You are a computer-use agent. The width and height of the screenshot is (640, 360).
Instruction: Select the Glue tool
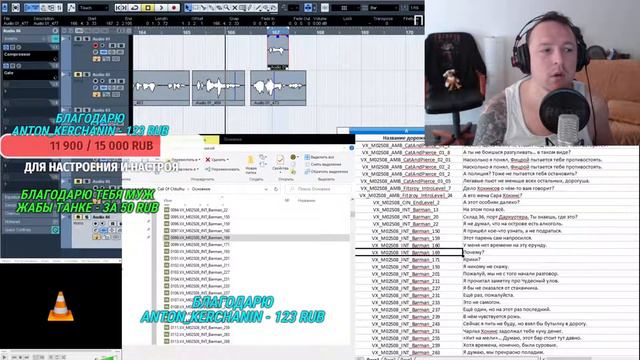211,8
